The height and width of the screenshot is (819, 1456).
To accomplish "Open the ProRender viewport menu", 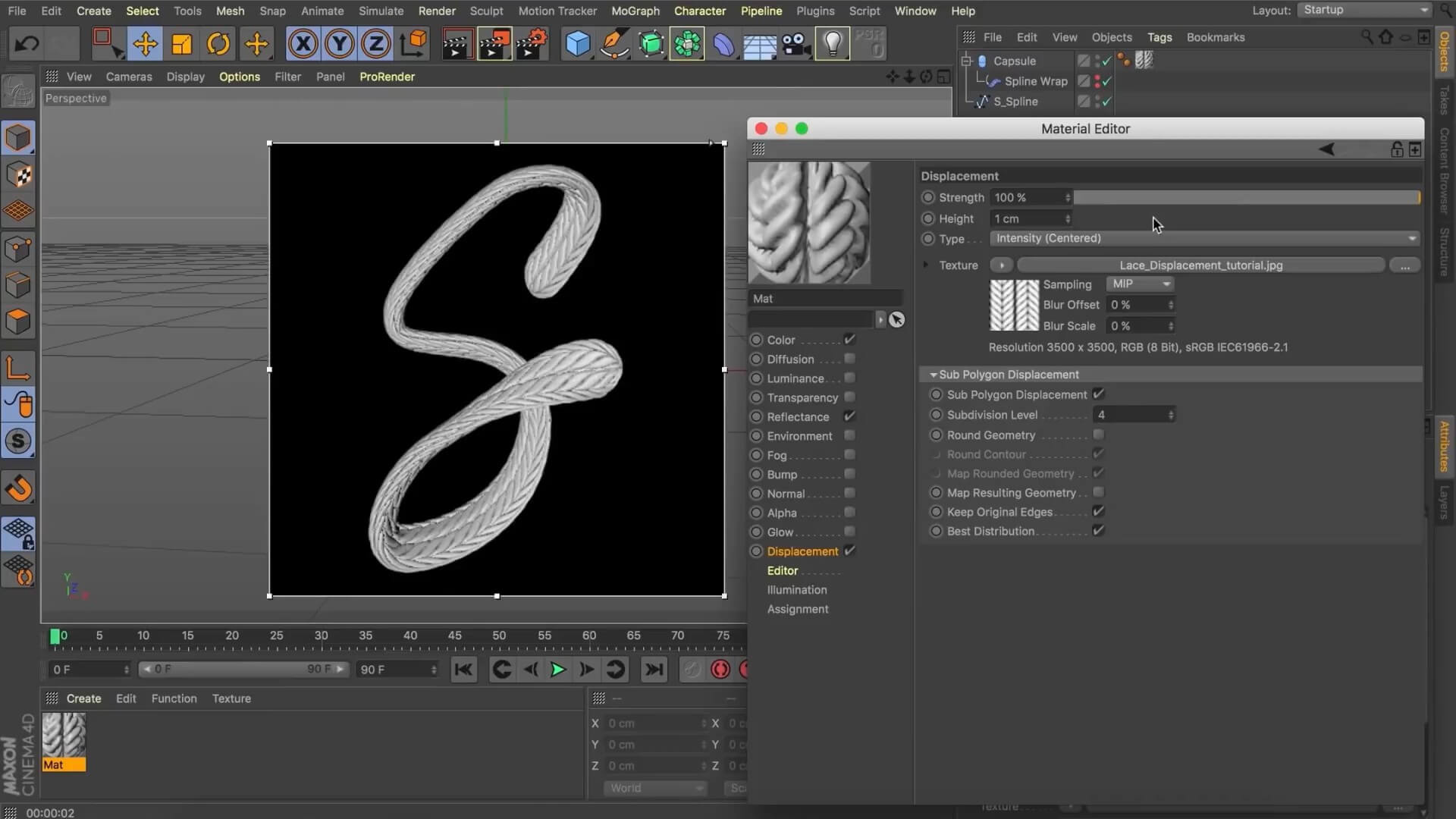I will [x=387, y=77].
